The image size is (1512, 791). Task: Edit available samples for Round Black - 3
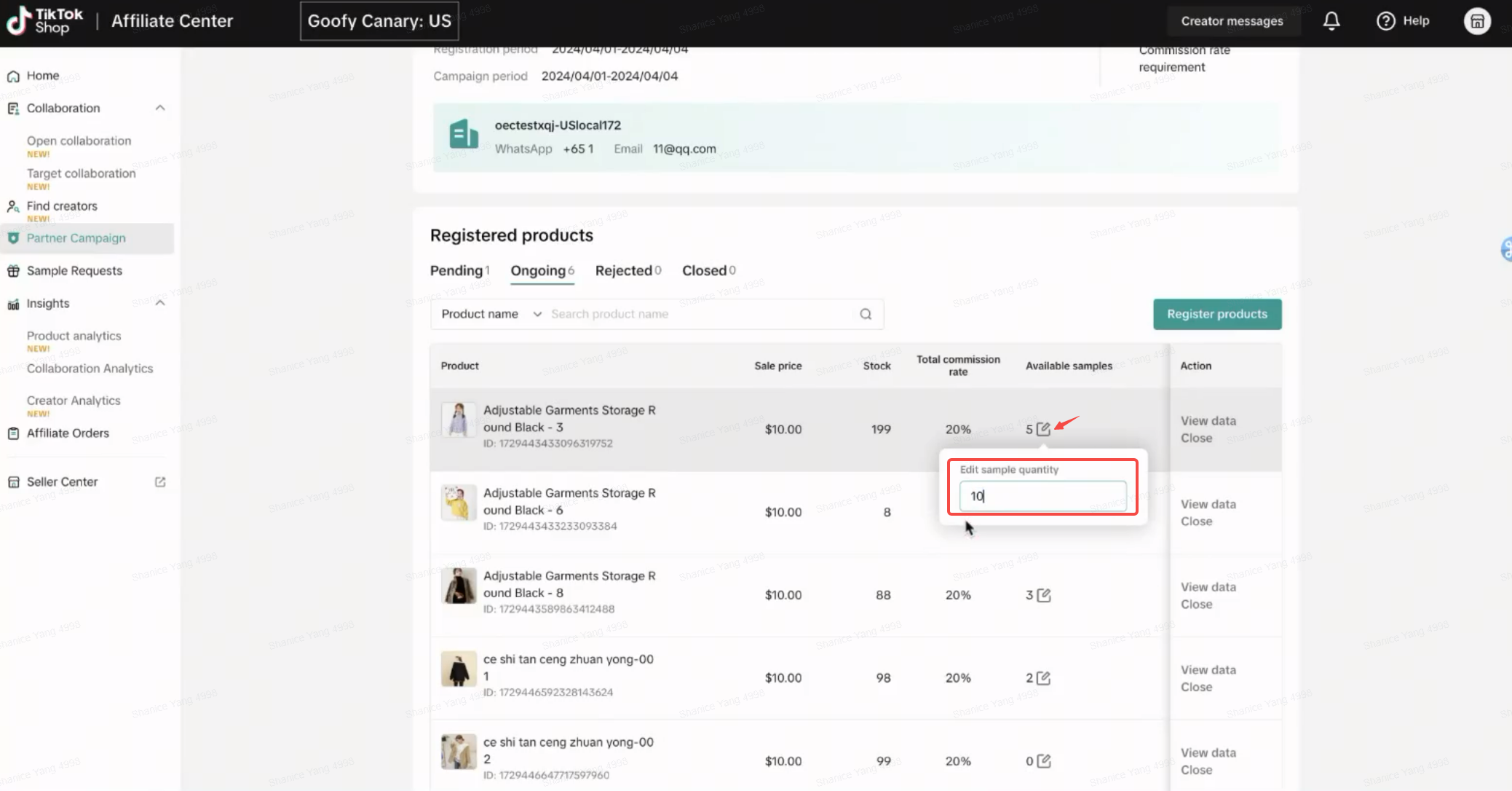(x=1043, y=429)
